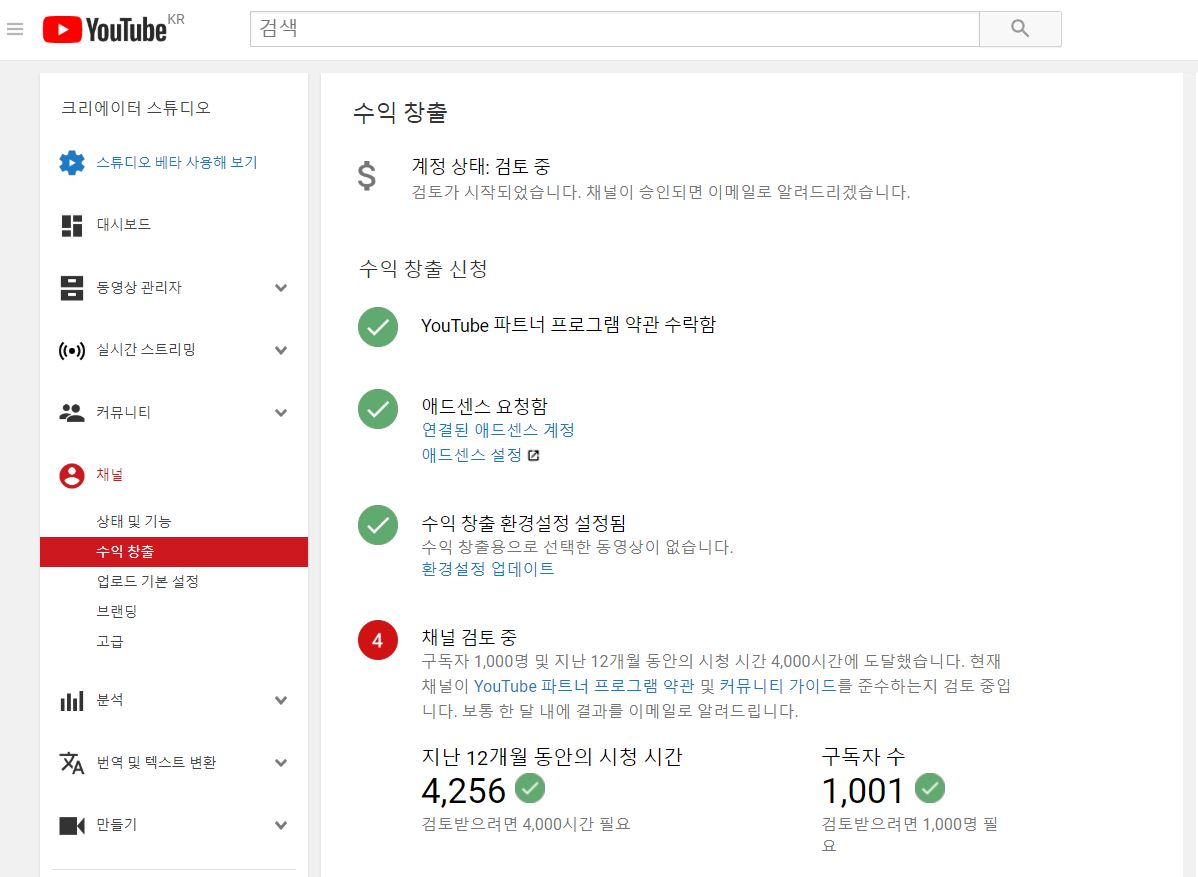Click the 커뮤니티 people icon
This screenshot has width=1198, height=877.
point(72,413)
